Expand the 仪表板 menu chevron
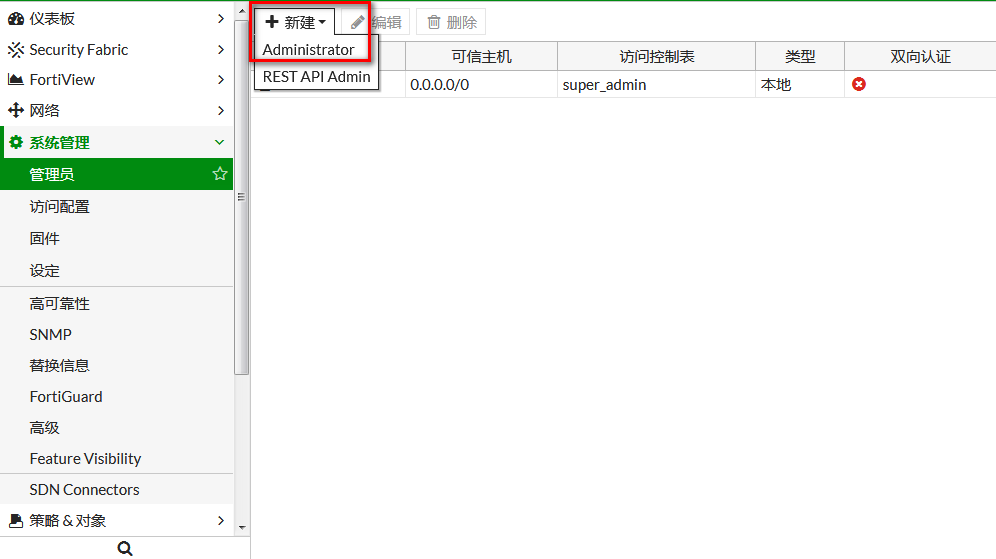The image size is (996, 559). point(220,19)
